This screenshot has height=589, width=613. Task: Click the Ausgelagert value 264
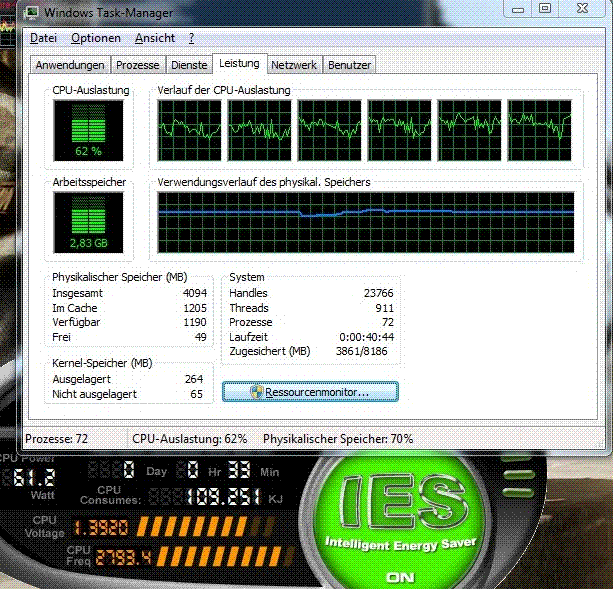pyautogui.click(x=194, y=379)
